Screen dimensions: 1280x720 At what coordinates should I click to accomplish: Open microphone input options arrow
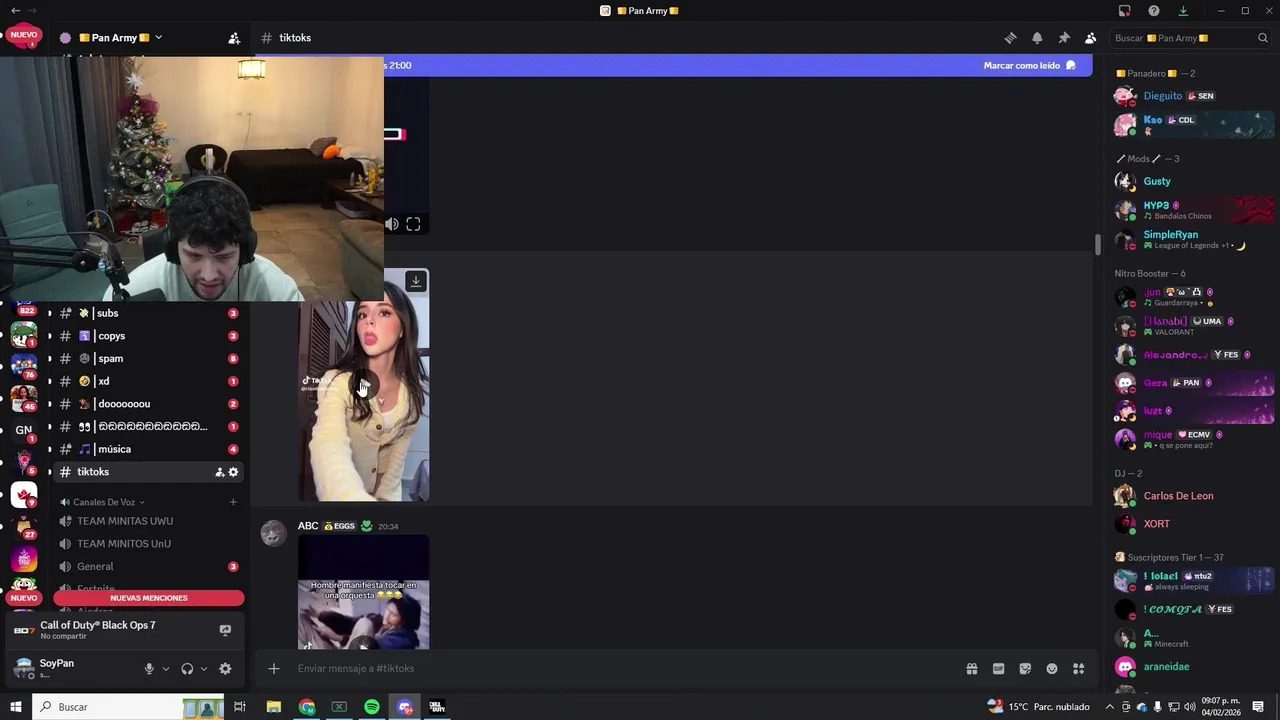pos(166,669)
